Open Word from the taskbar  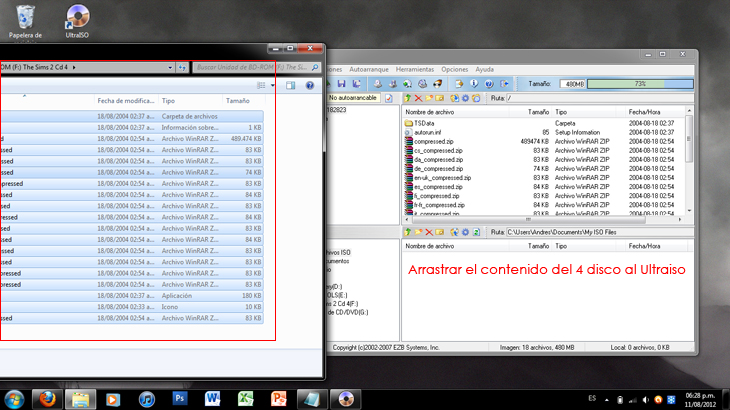click(212, 399)
